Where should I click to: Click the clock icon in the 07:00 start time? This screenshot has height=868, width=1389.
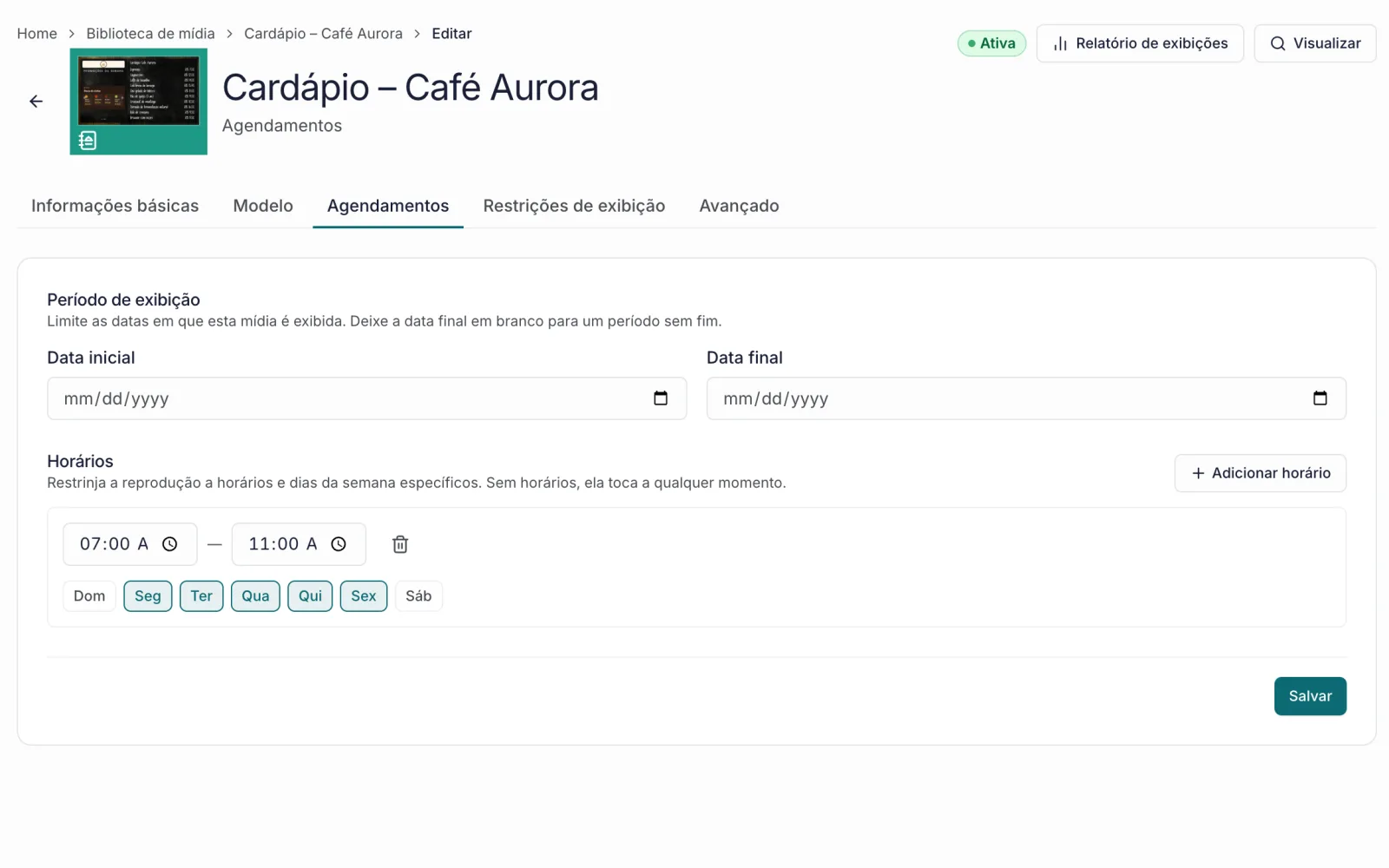point(170,544)
